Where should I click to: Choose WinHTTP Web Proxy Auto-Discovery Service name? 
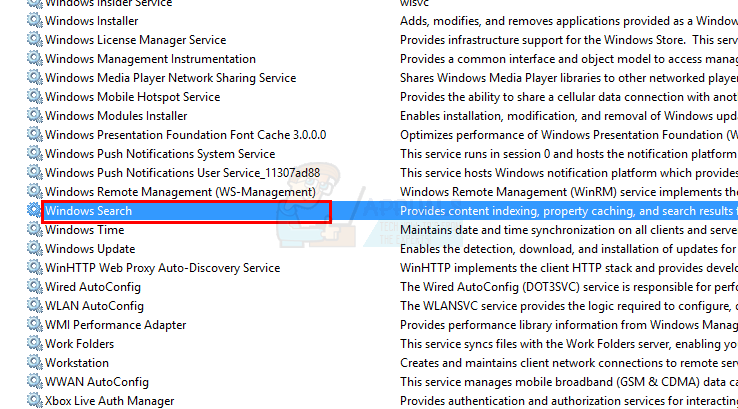[x=163, y=268]
